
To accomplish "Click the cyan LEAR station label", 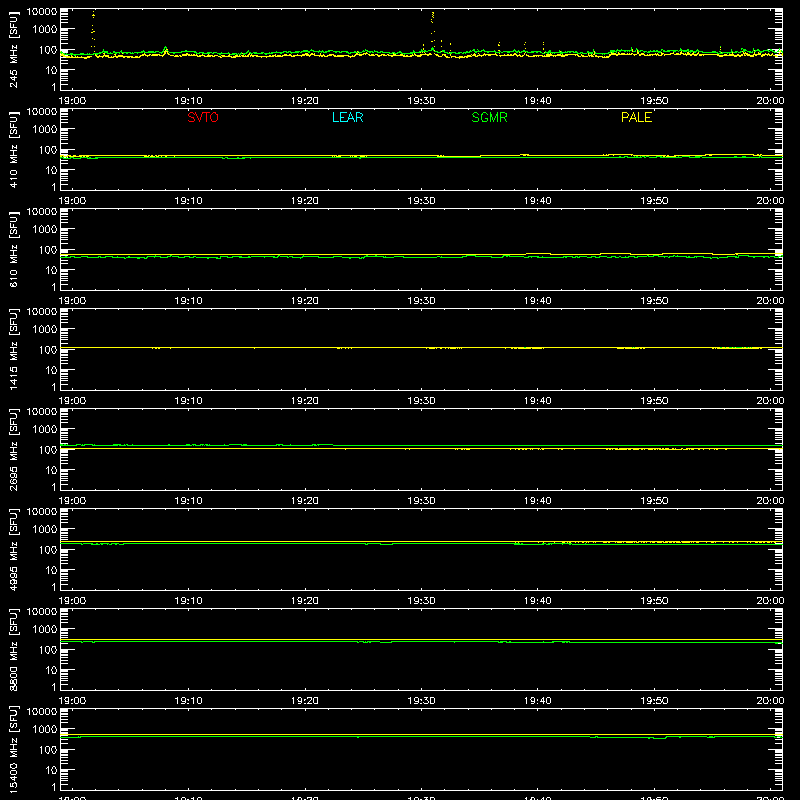I will (x=347, y=117).
